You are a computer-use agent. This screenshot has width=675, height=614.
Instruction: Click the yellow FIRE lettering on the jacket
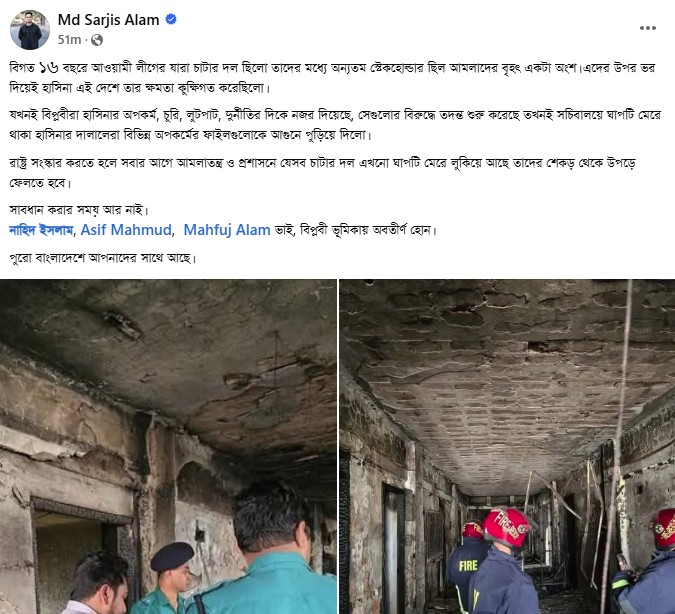[x=468, y=565]
